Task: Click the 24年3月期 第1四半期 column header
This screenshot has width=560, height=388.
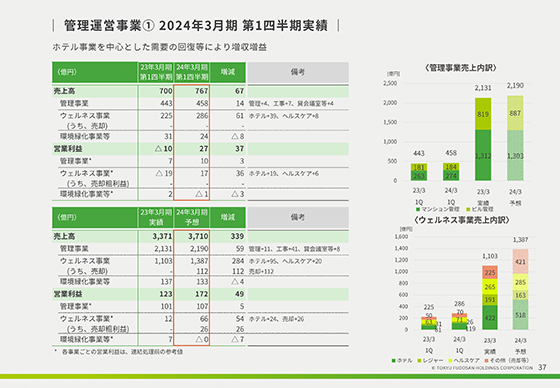Action: 192,72
